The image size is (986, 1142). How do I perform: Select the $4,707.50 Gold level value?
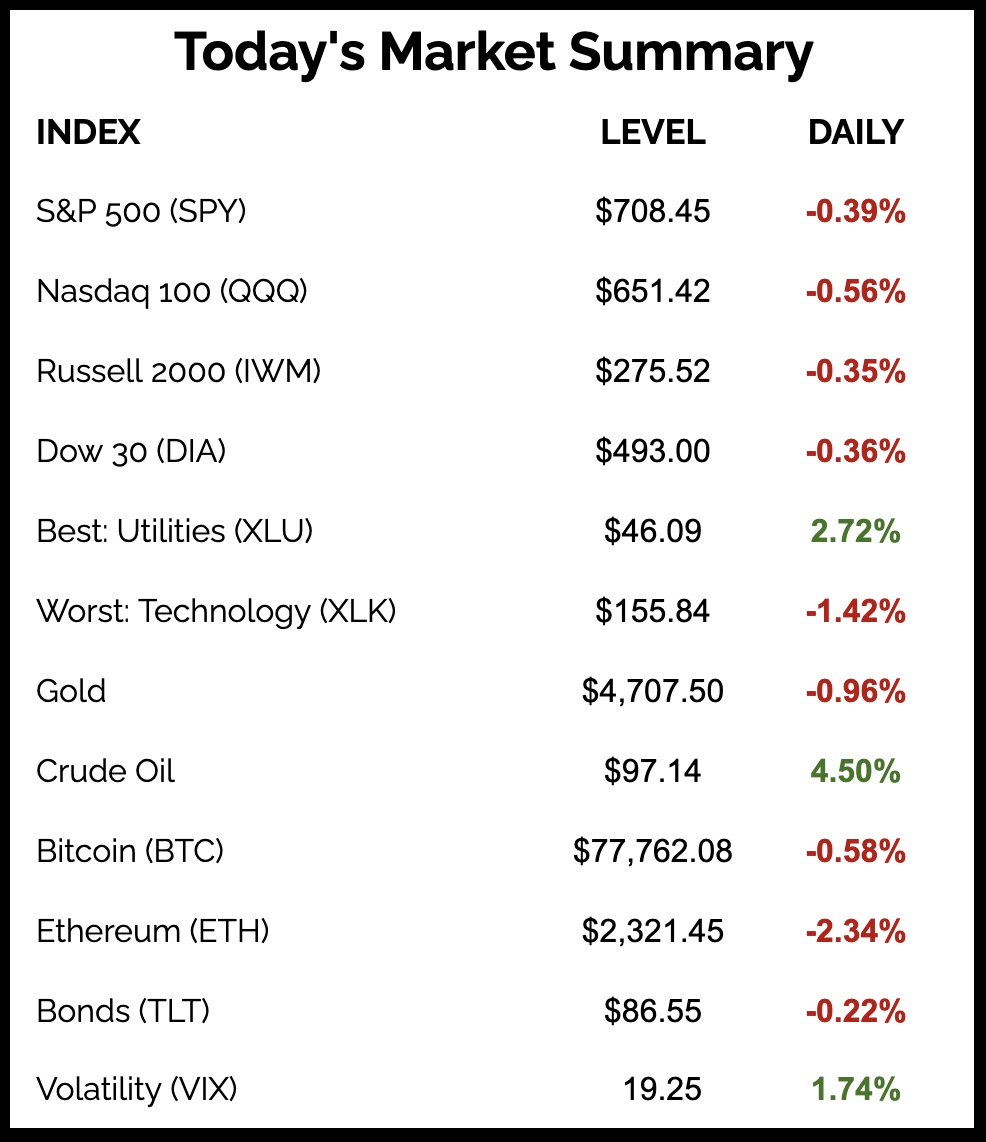pyautogui.click(x=652, y=691)
